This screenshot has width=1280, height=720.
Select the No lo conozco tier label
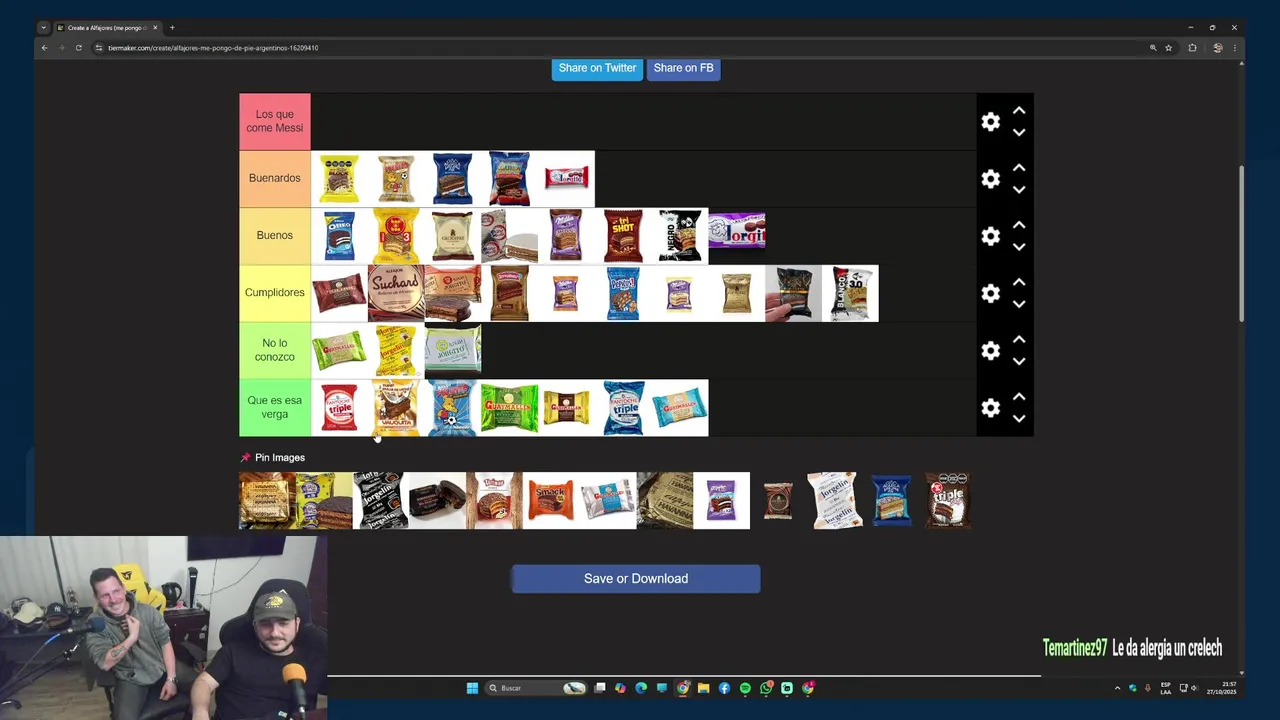[275, 350]
